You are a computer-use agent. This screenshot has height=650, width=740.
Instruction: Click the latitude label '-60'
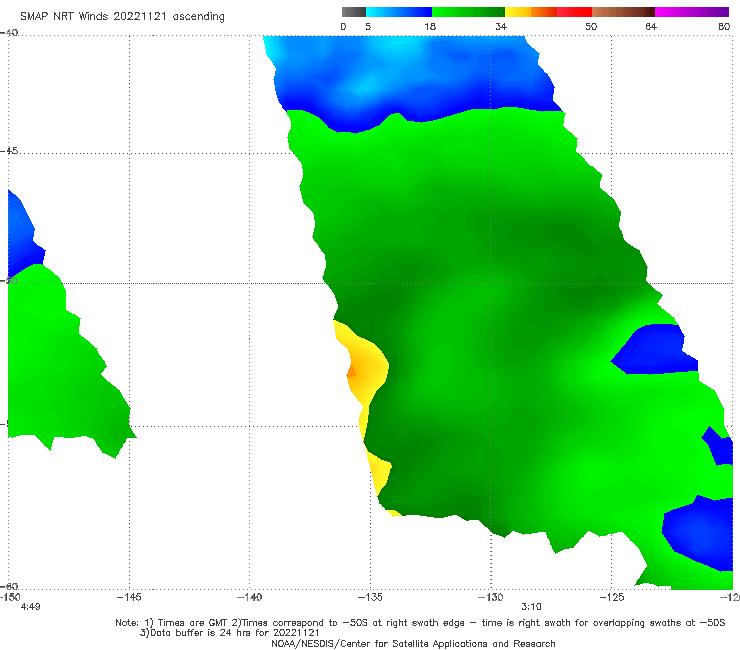click(x=9, y=586)
